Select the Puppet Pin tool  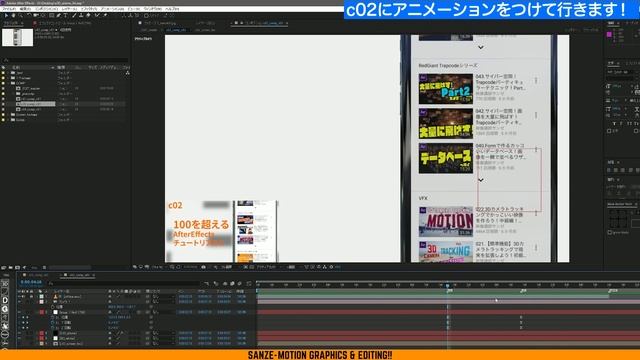pos(105,16)
